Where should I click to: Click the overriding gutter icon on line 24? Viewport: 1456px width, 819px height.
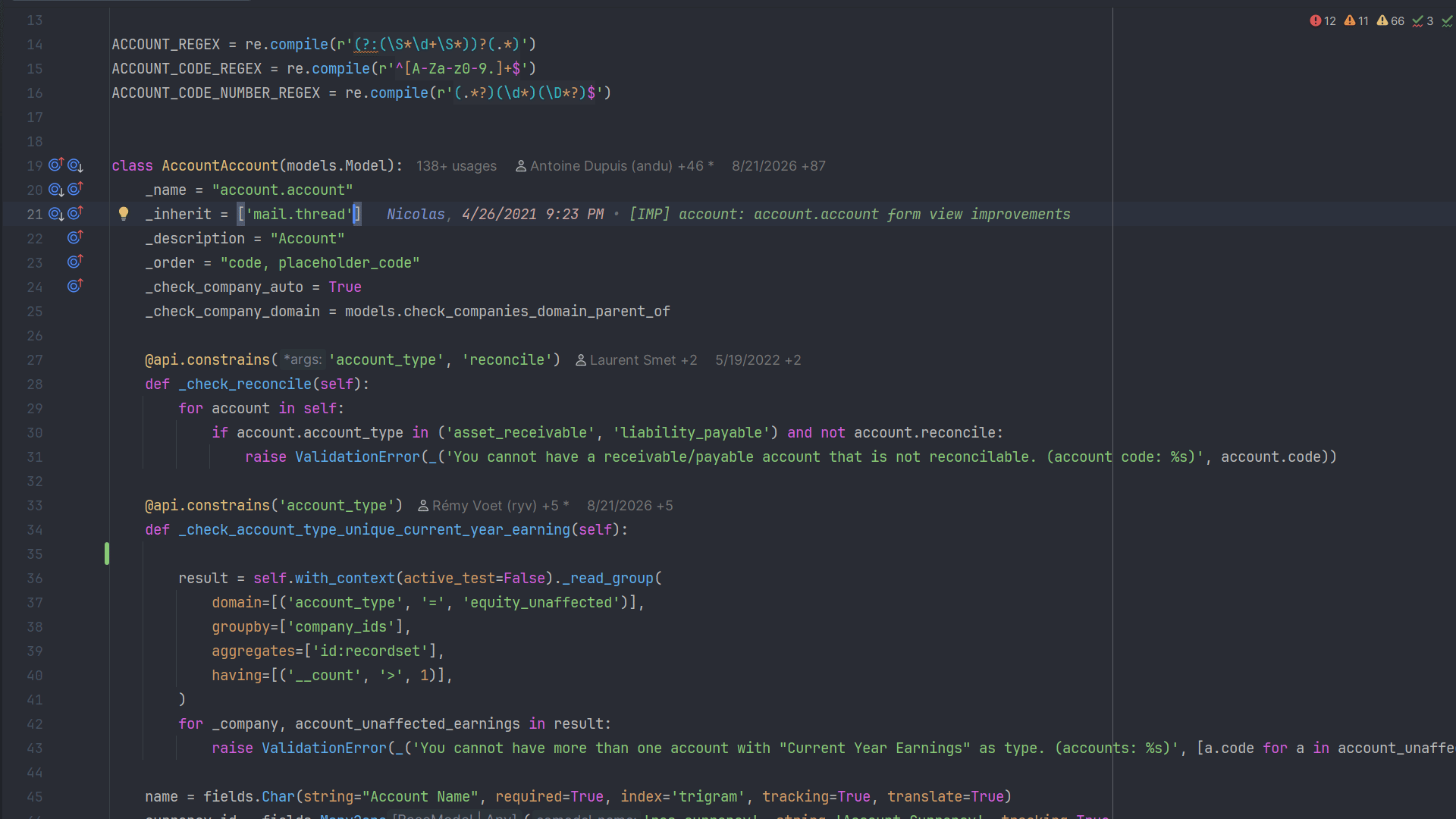click(x=75, y=286)
